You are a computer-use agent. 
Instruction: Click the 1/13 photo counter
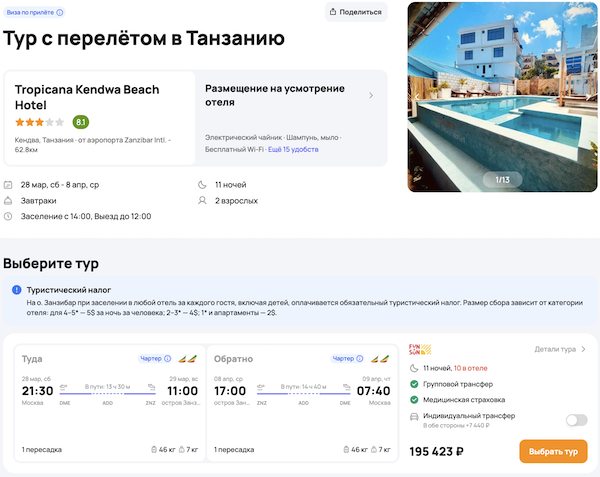[x=502, y=179]
